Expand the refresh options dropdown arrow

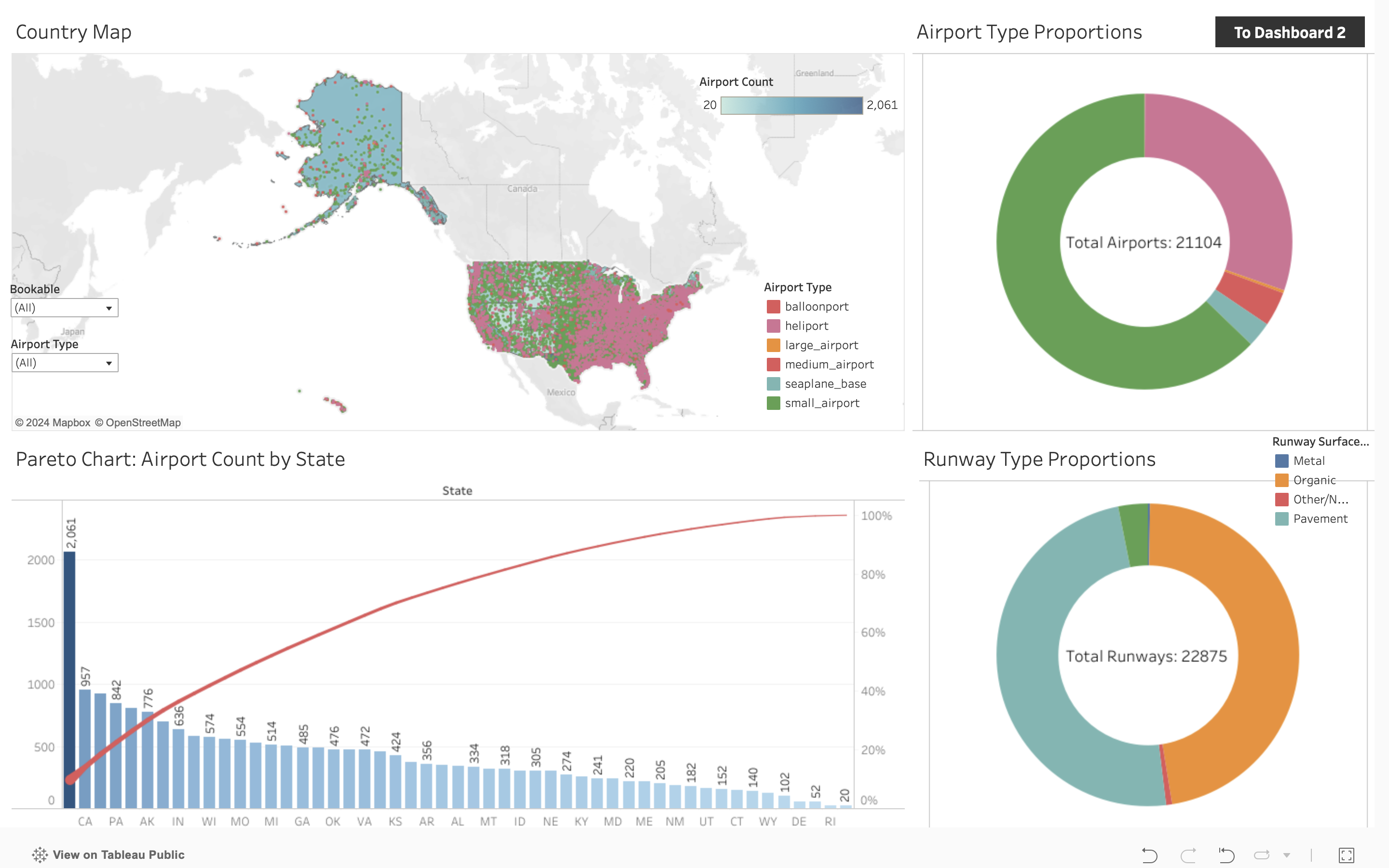pos(1287,855)
